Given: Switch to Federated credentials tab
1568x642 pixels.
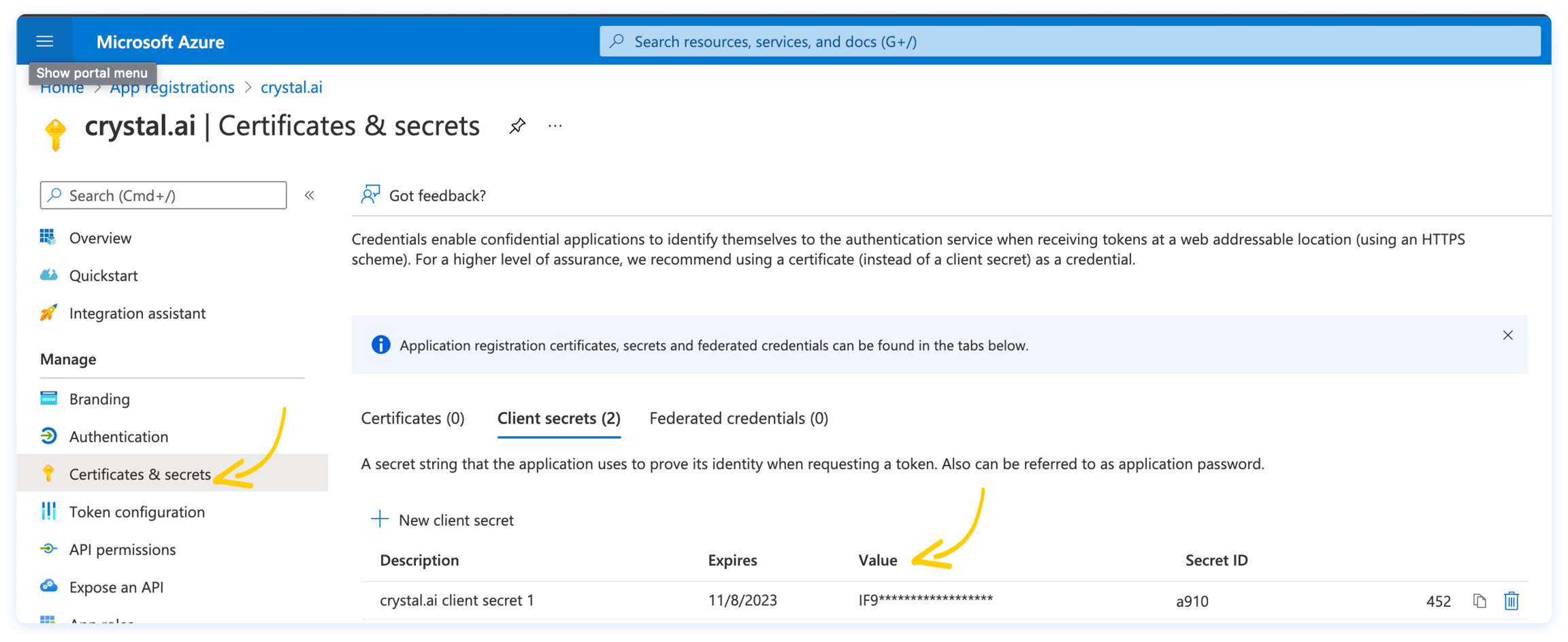Looking at the screenshot, I should coord(738,418).
